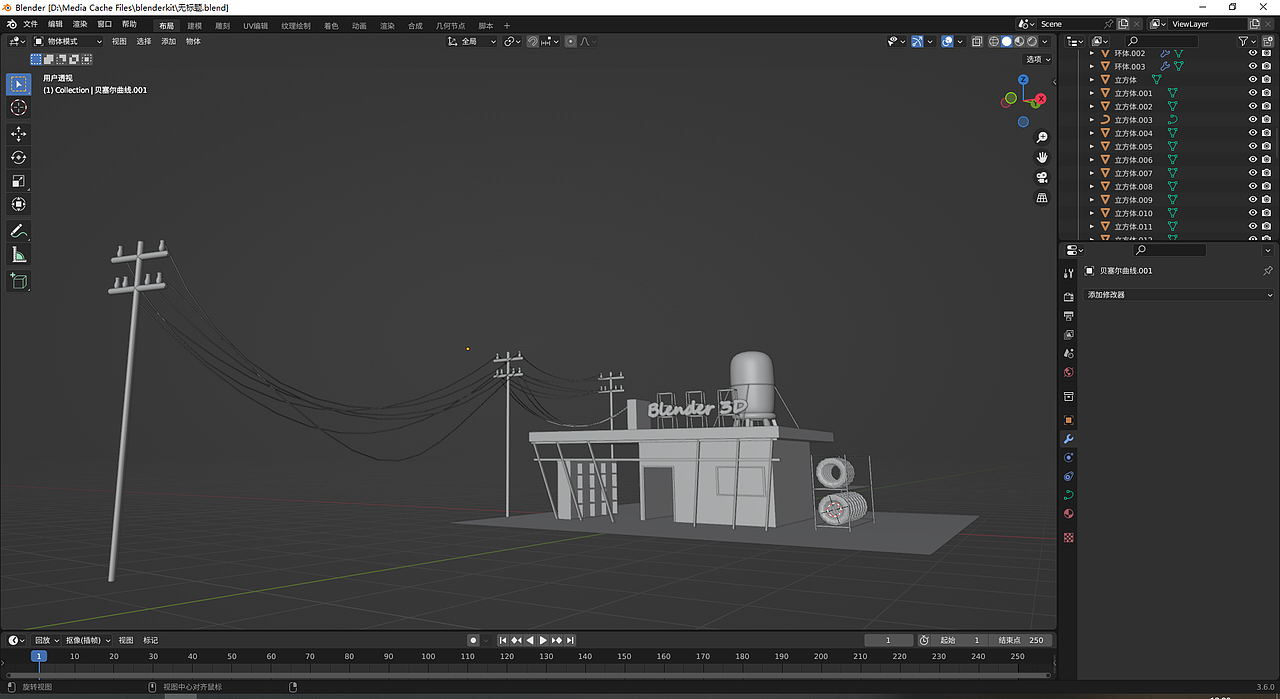This screenshot has width=1280, height=699.
Task: Open the 添加 menu in viewport header
Action: [168, 41]
